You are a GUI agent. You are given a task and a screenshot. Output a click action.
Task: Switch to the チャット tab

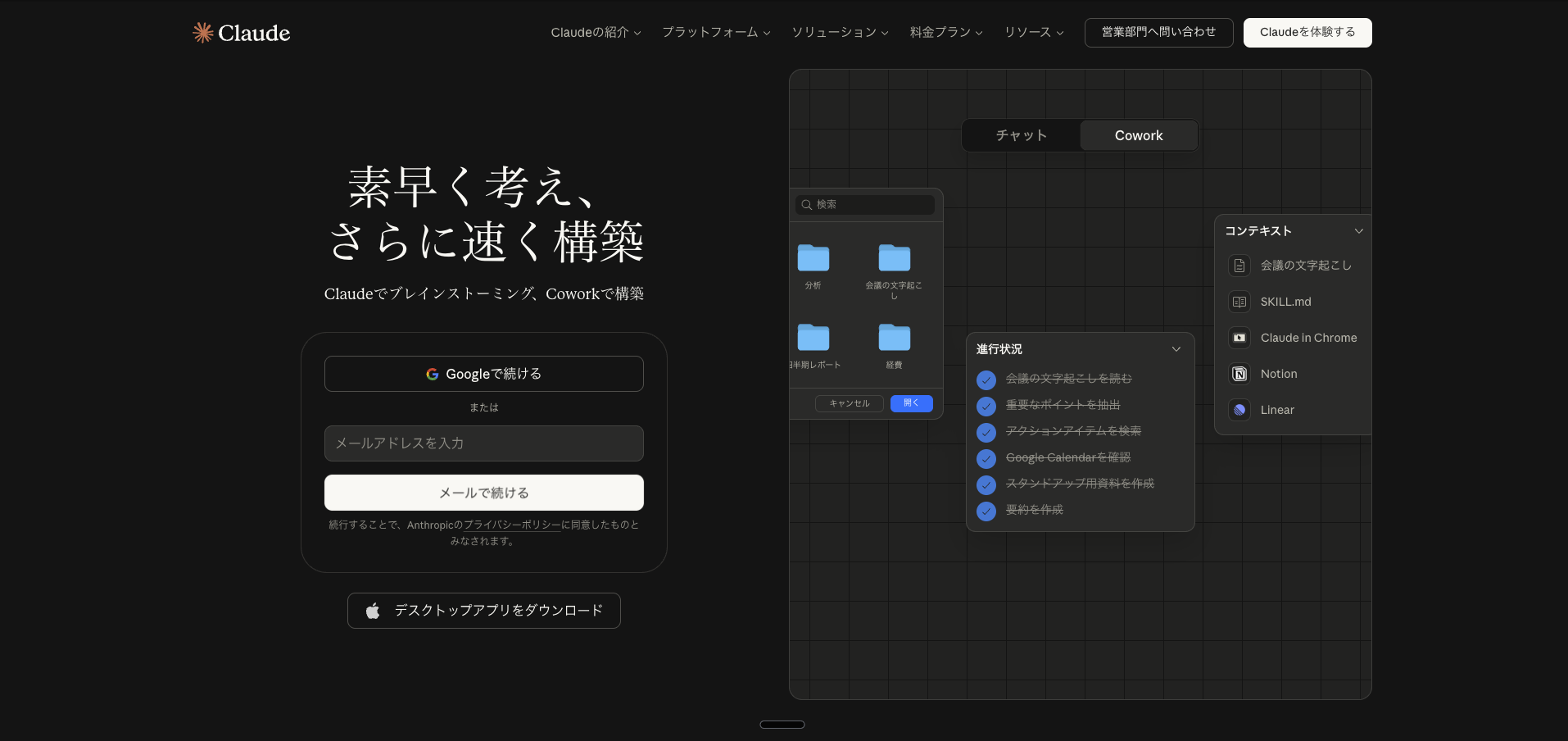pyautogui.click(x=1021, y=135)
